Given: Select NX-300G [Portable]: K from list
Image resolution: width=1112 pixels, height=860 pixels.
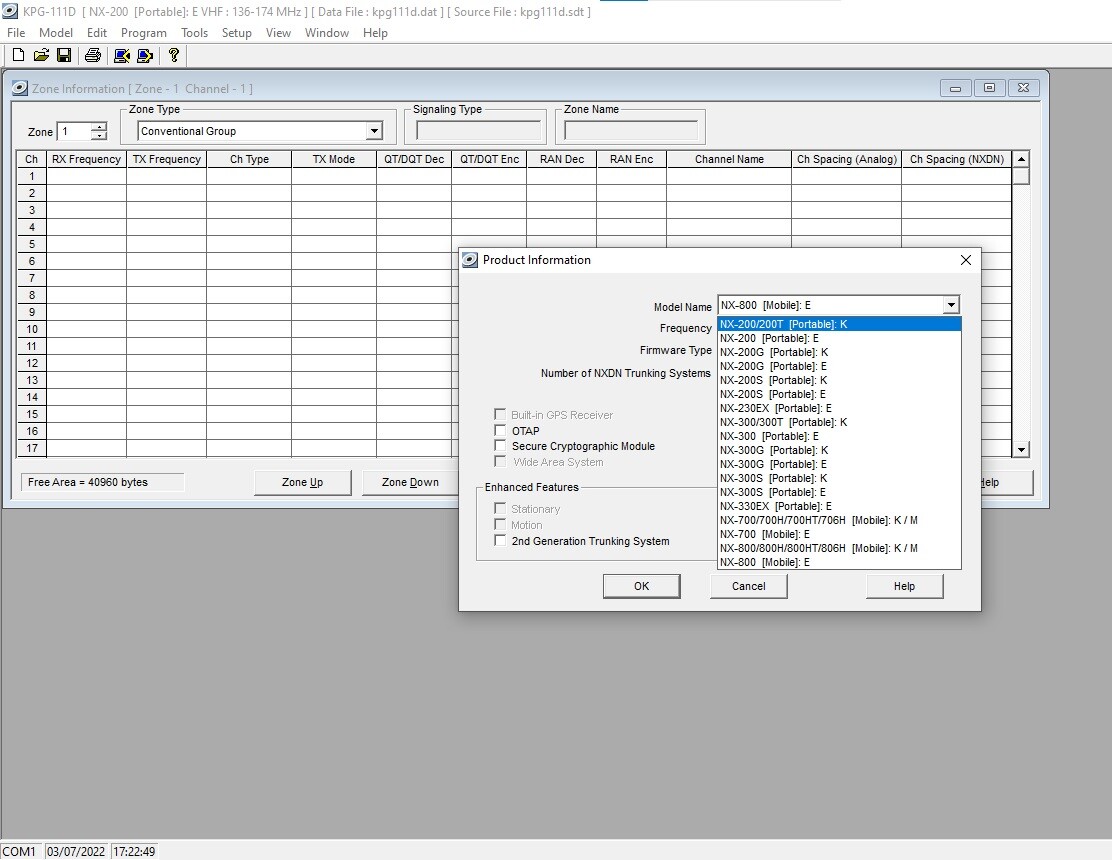Looking at the screenshot, I should click(x=774, y=450).
